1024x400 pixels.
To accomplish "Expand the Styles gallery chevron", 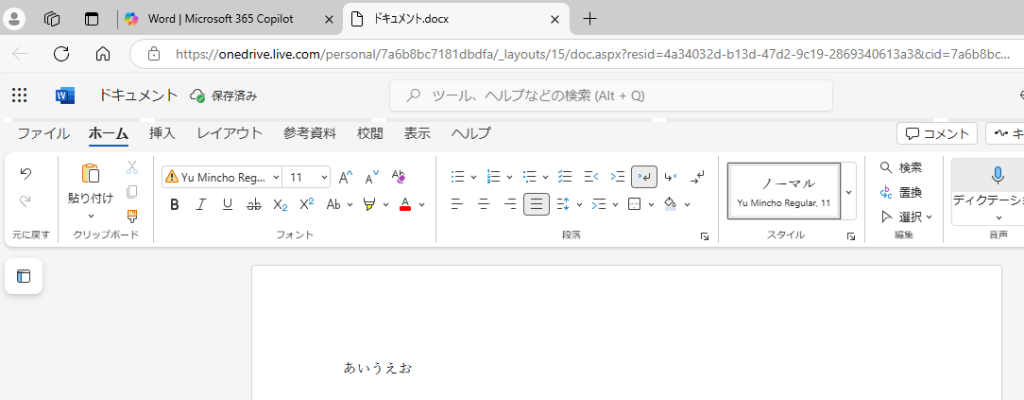I will [x=849, y=191].
